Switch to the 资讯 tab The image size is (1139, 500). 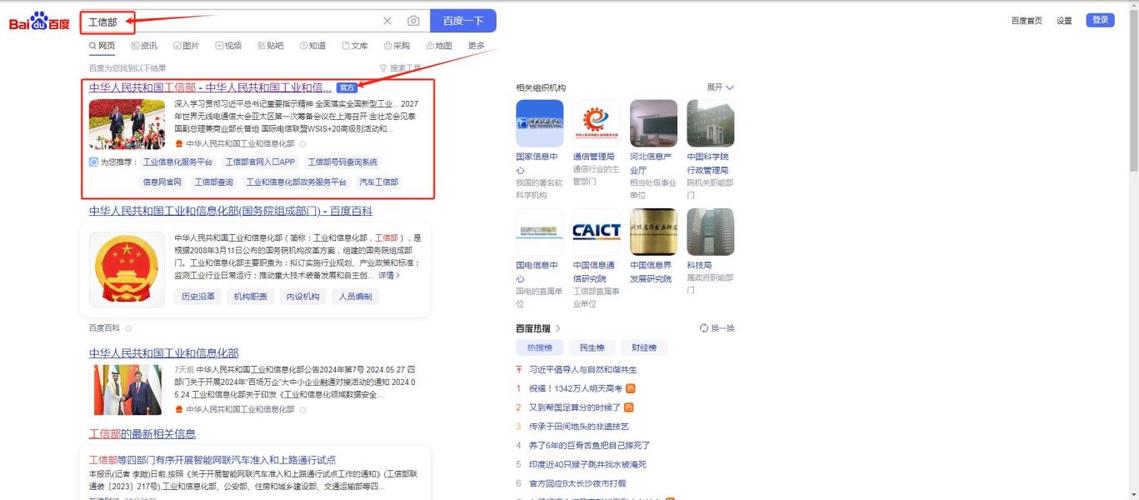tap(144, 46)
